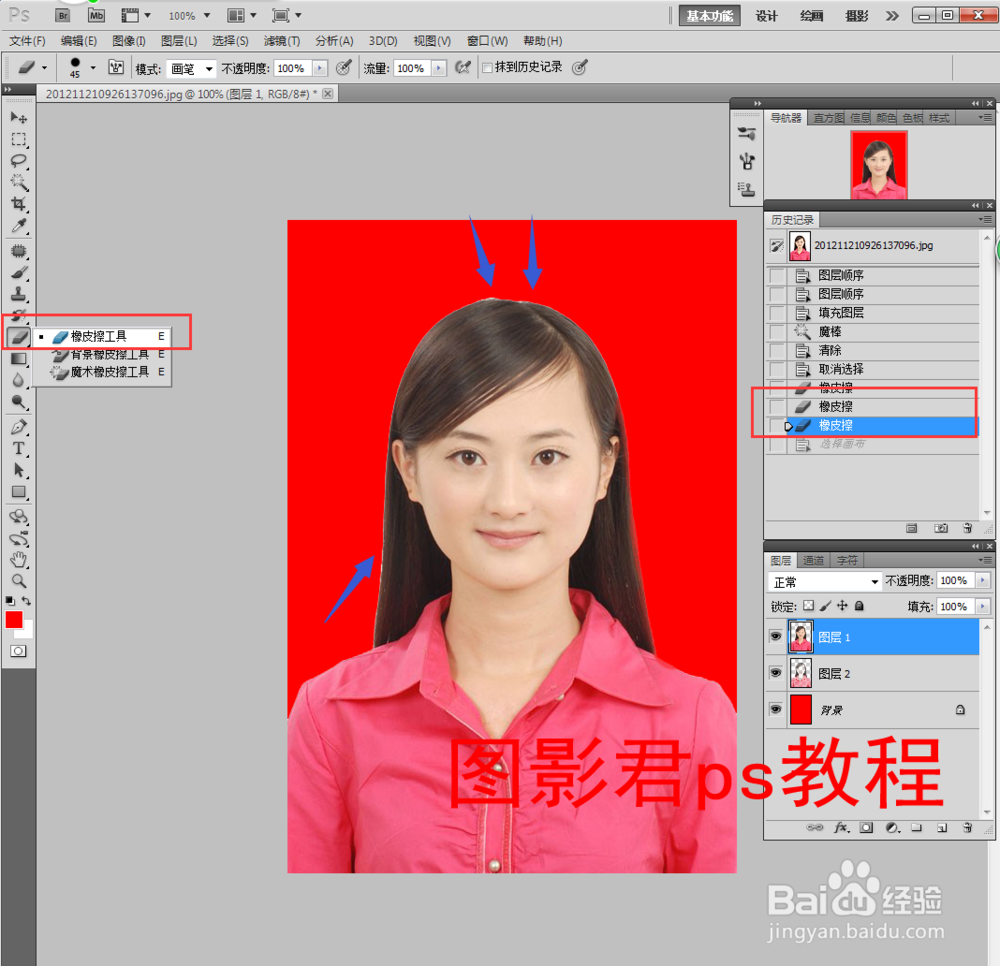Toggle lock image pixels

(825, 606)
